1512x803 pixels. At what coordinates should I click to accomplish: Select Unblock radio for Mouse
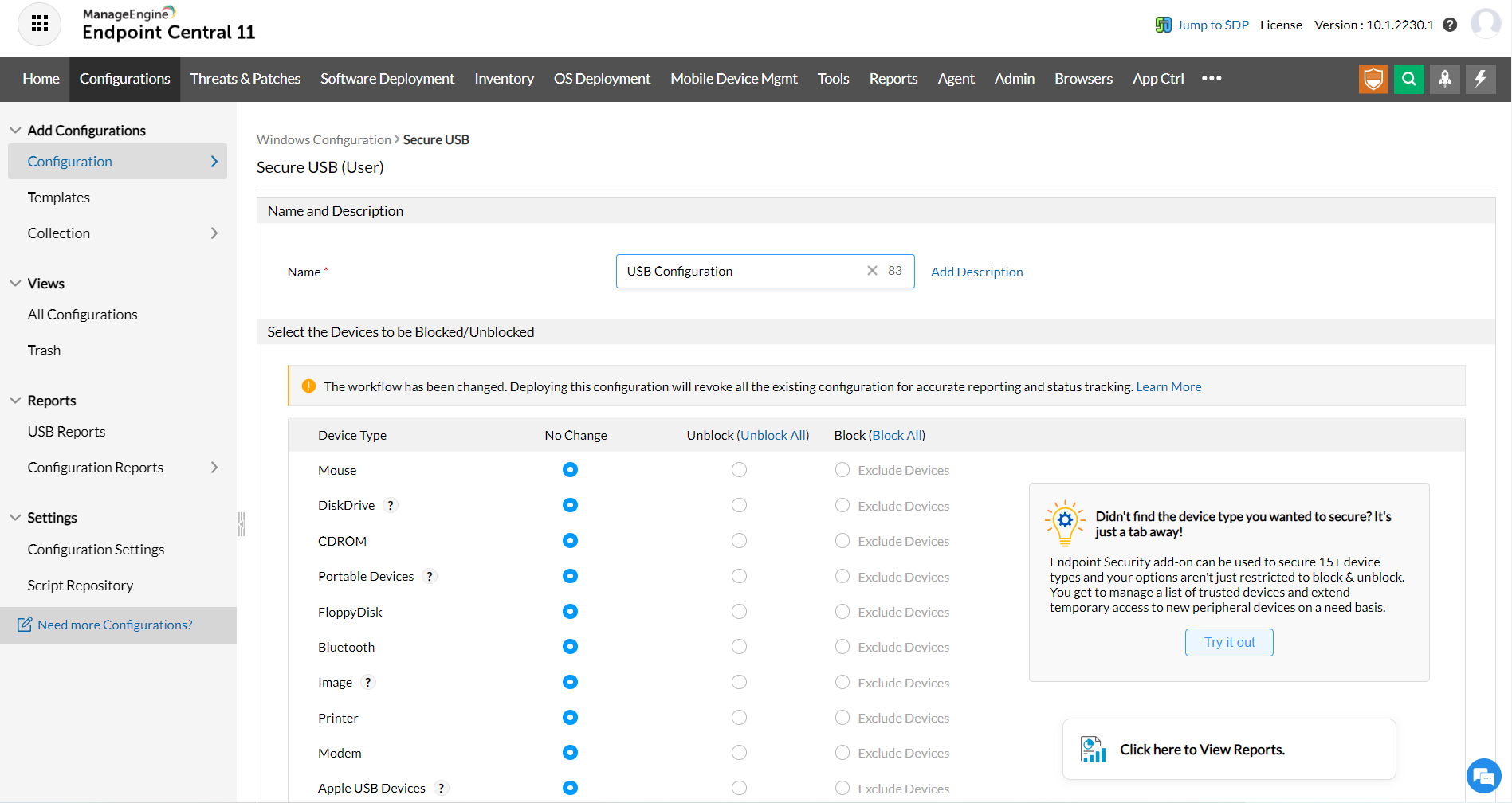tap(739, 470)
